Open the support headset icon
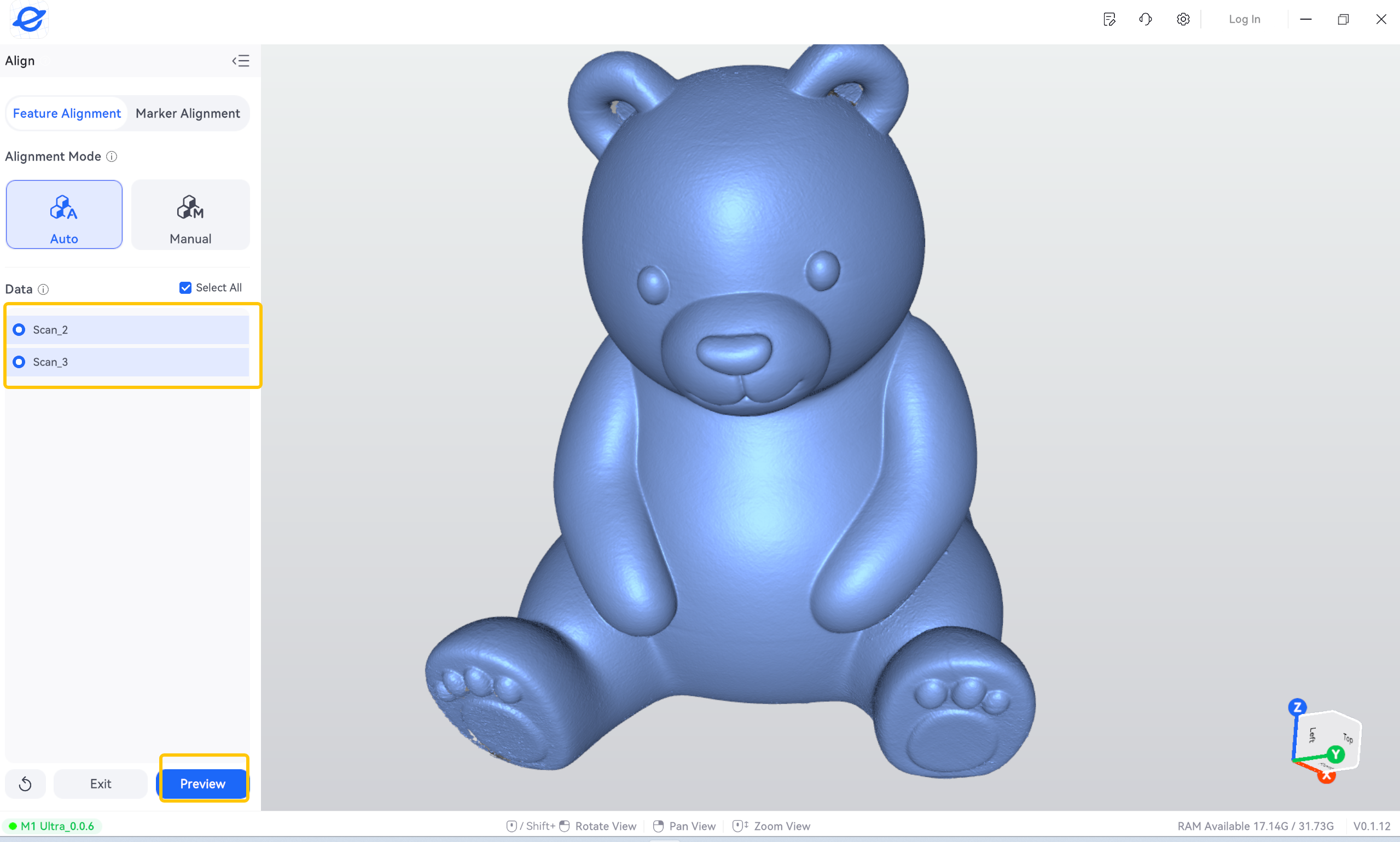1400x842 pixels. click(1145, 19)
